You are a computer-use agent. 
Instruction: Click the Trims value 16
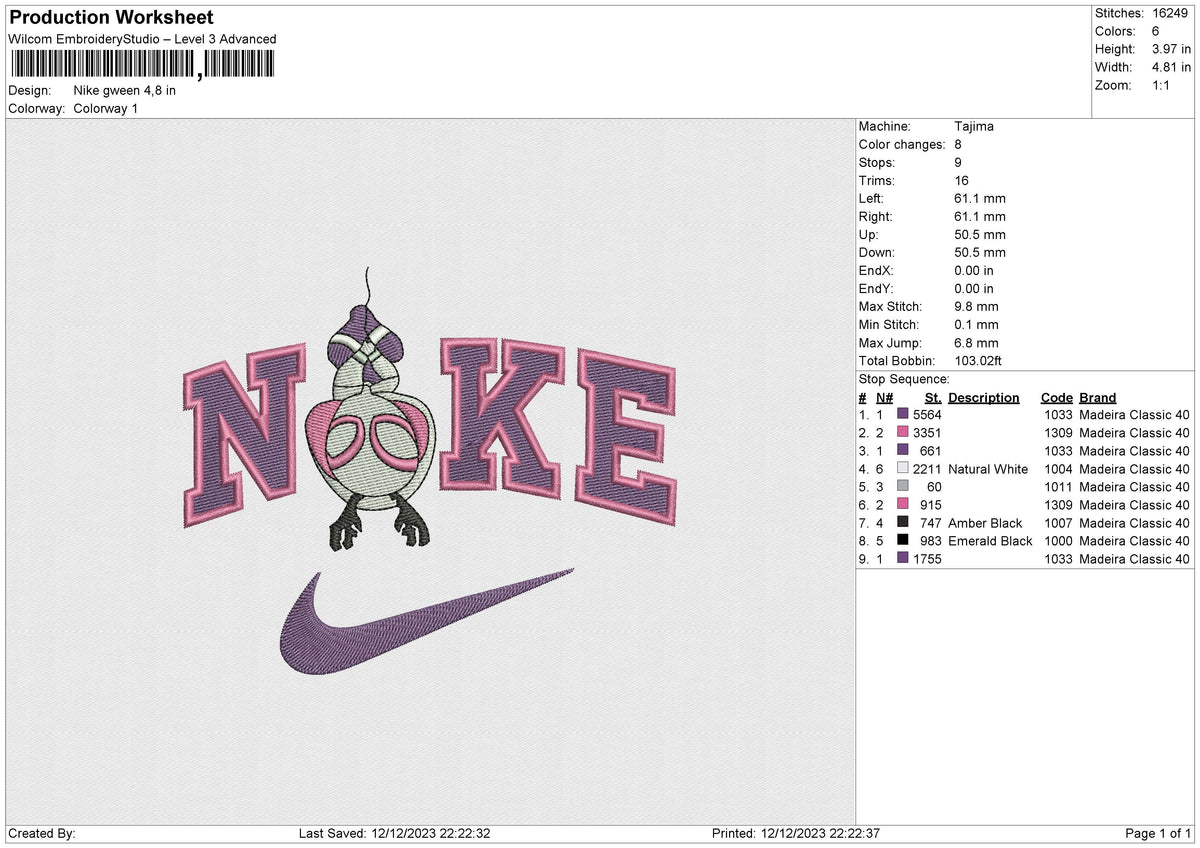click(962, 181)
